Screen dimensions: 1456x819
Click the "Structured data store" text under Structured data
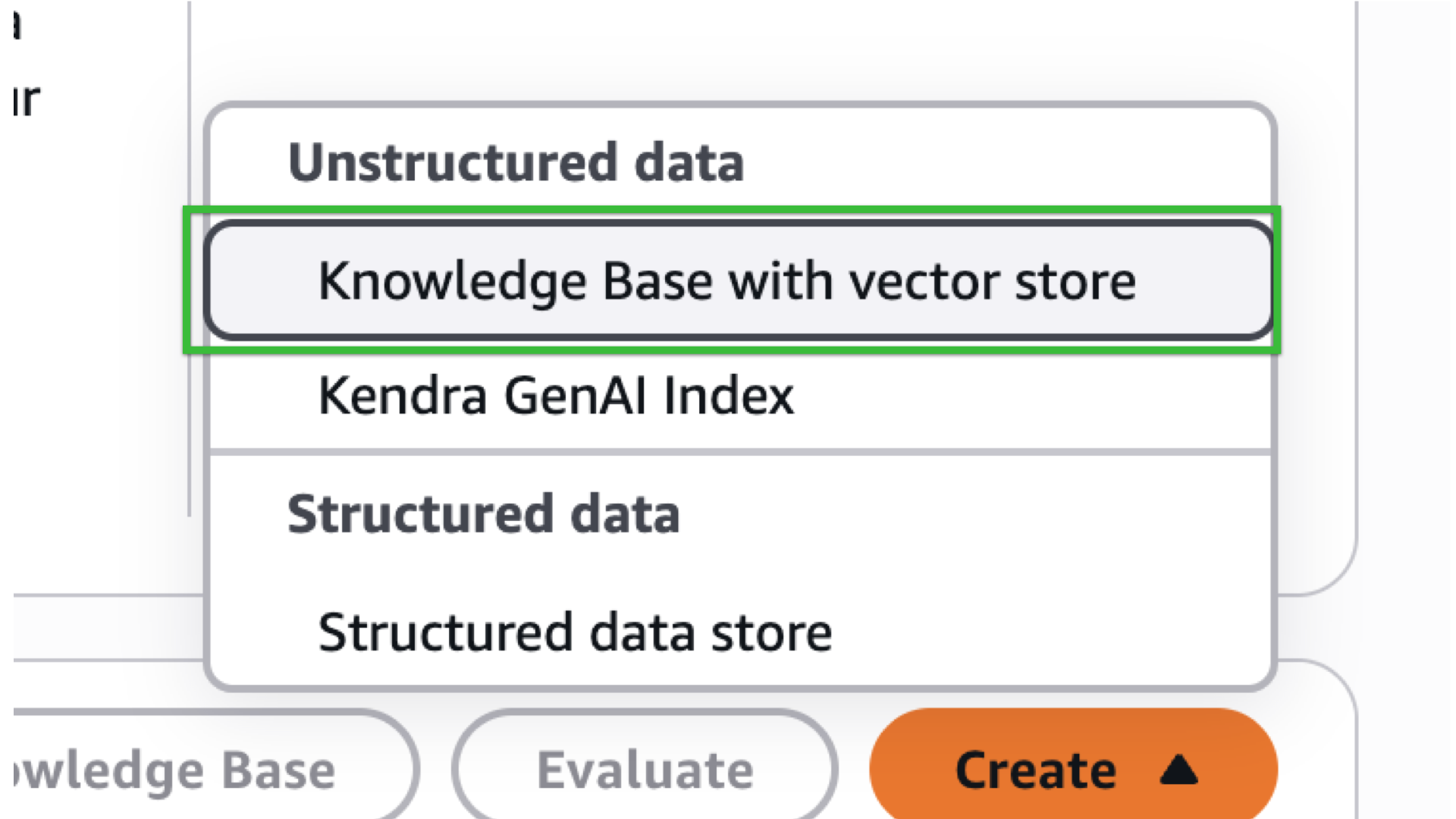tap(575, 632)
